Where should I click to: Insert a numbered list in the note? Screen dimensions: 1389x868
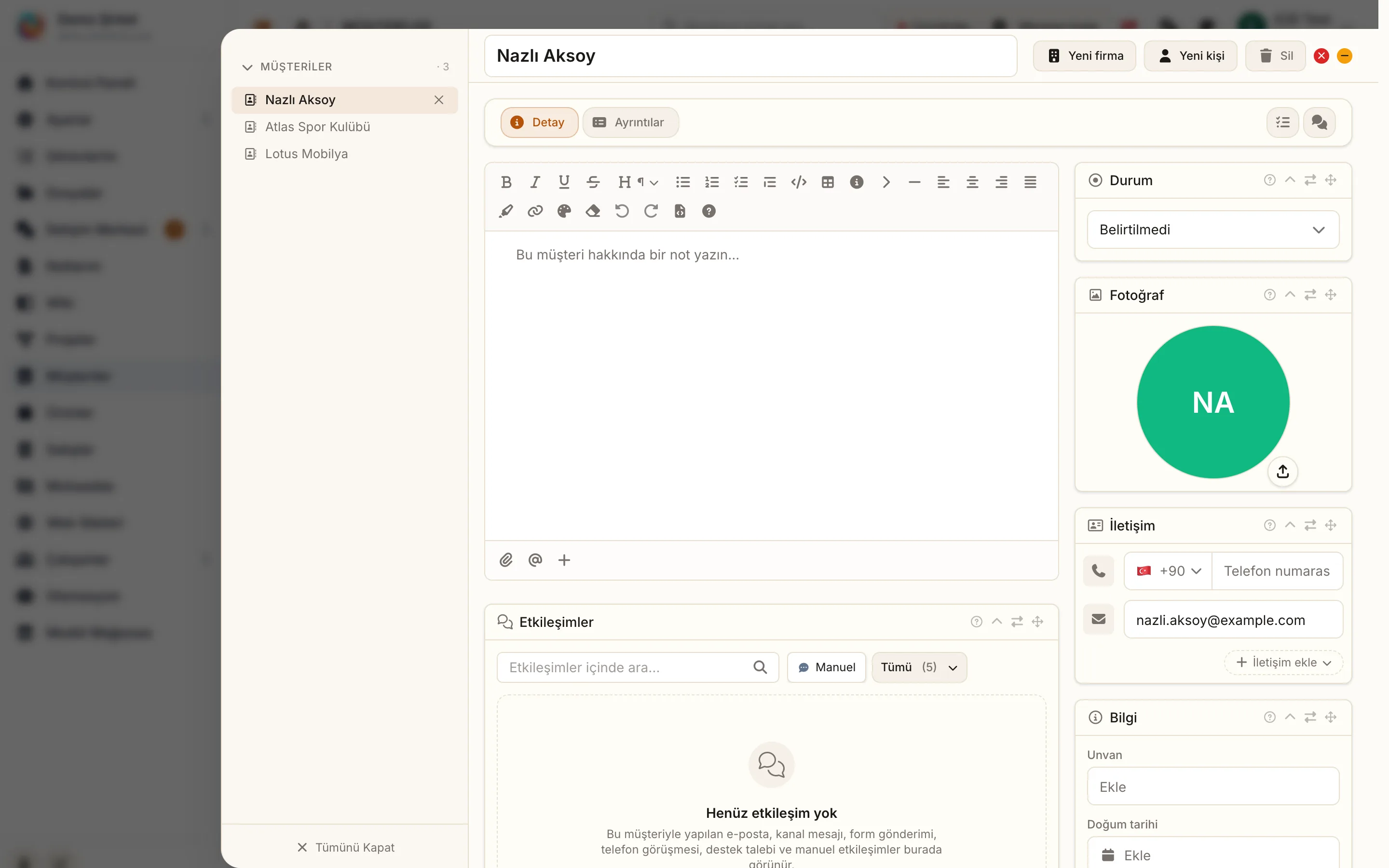point(712,182)
